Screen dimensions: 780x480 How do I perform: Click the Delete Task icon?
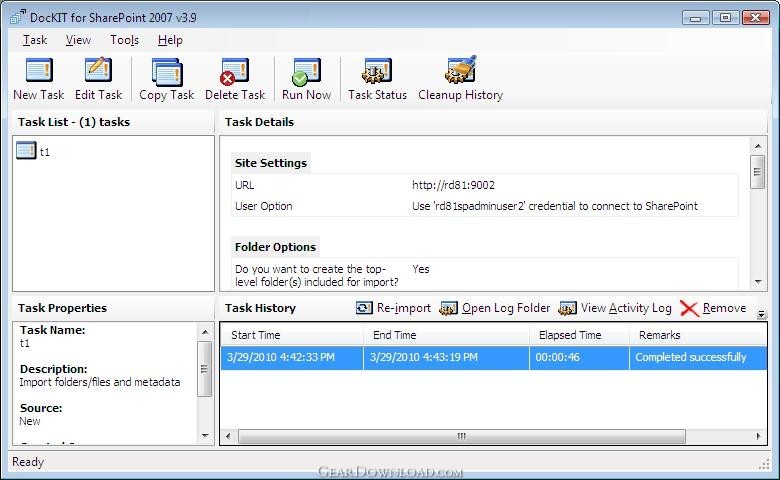click(x=235, y=72)
